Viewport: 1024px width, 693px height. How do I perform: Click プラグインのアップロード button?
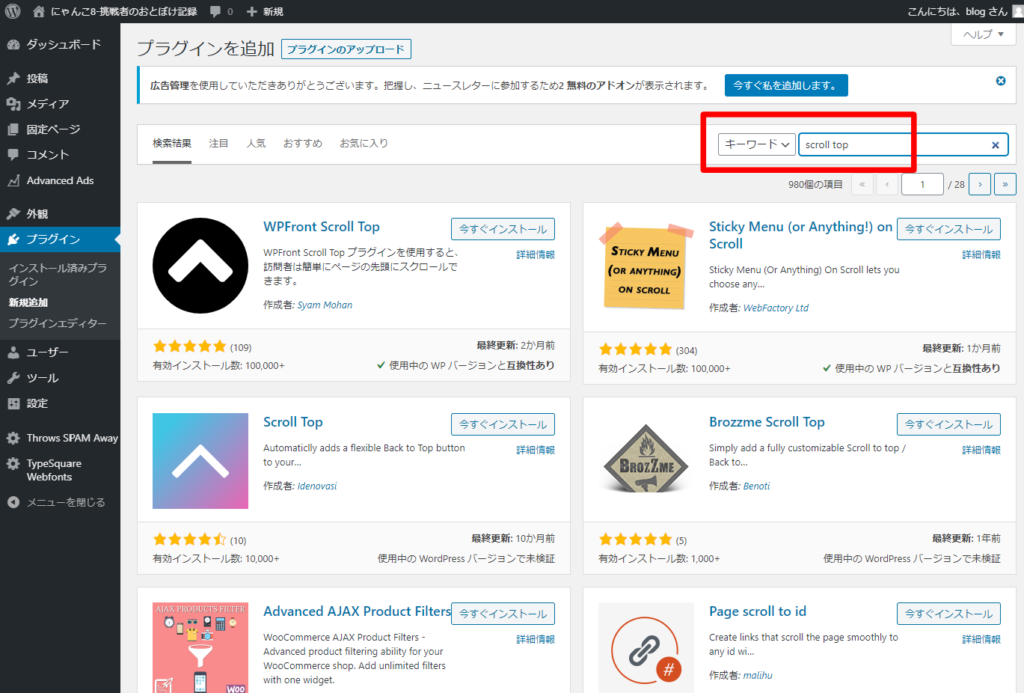(346, 49)
